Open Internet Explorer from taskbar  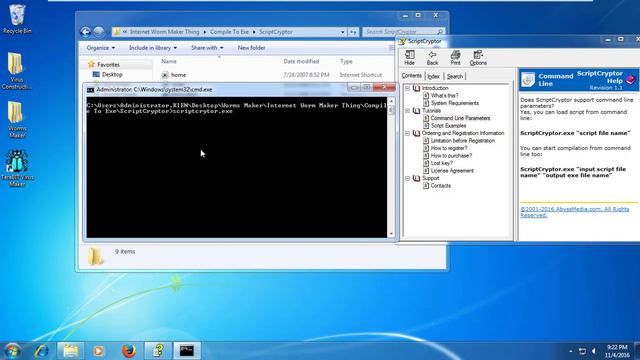click(x=42, y=351)
